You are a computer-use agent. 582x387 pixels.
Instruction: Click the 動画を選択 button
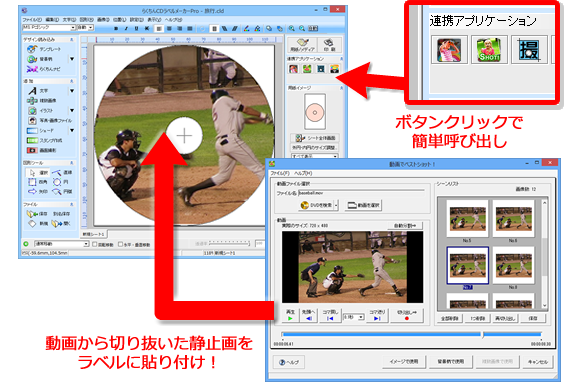(364, 205)
